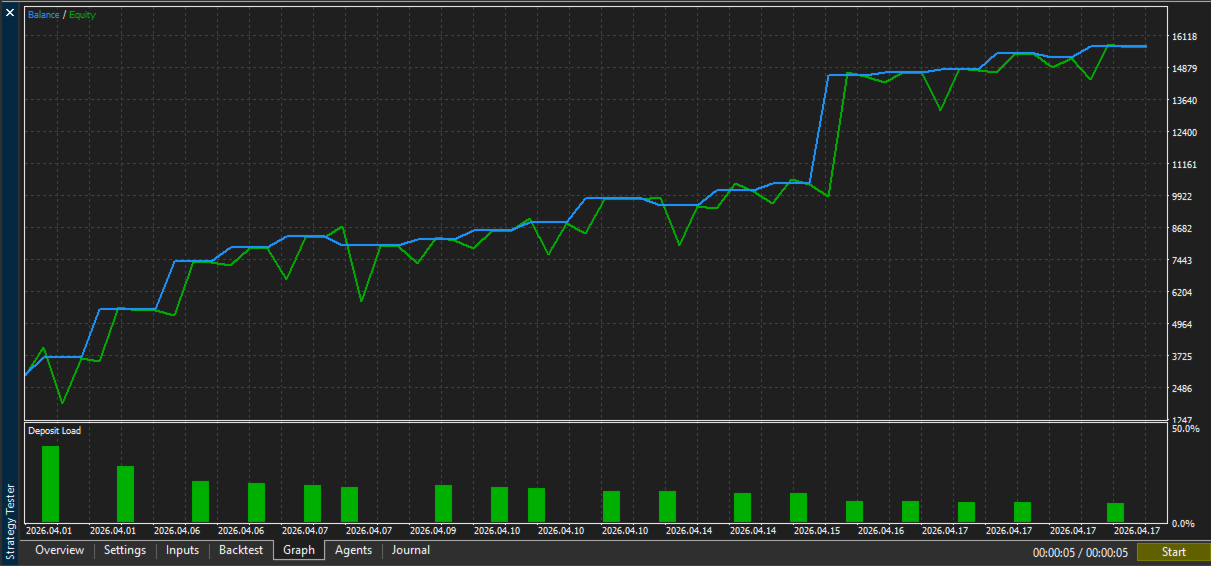Click the 6204 axis value
Viewport: 1211px width, 566px height.
click(1184, 293)
